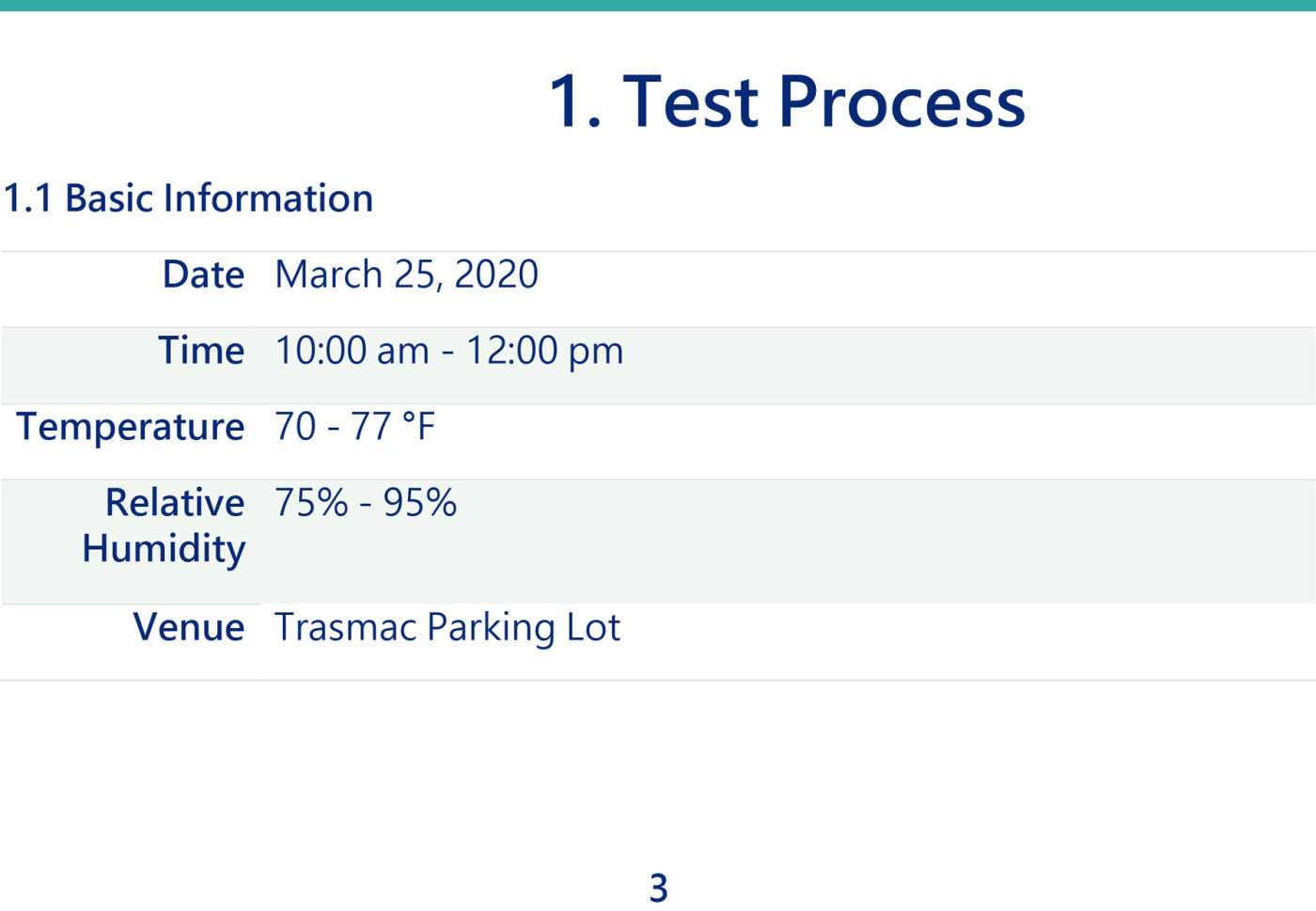Viewport: 1316px width, 911px height.
Task: Click the "Venue" row label
Action: pyautogui.click(x=189, y=627)
